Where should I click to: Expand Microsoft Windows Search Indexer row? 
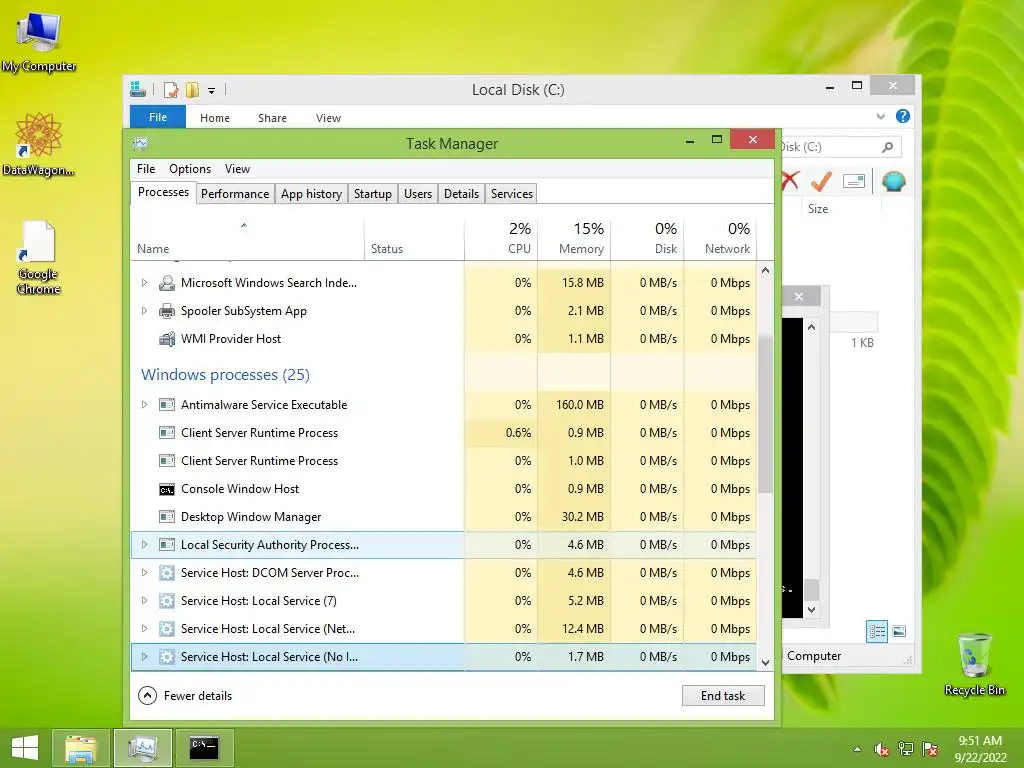pos(144,283)
